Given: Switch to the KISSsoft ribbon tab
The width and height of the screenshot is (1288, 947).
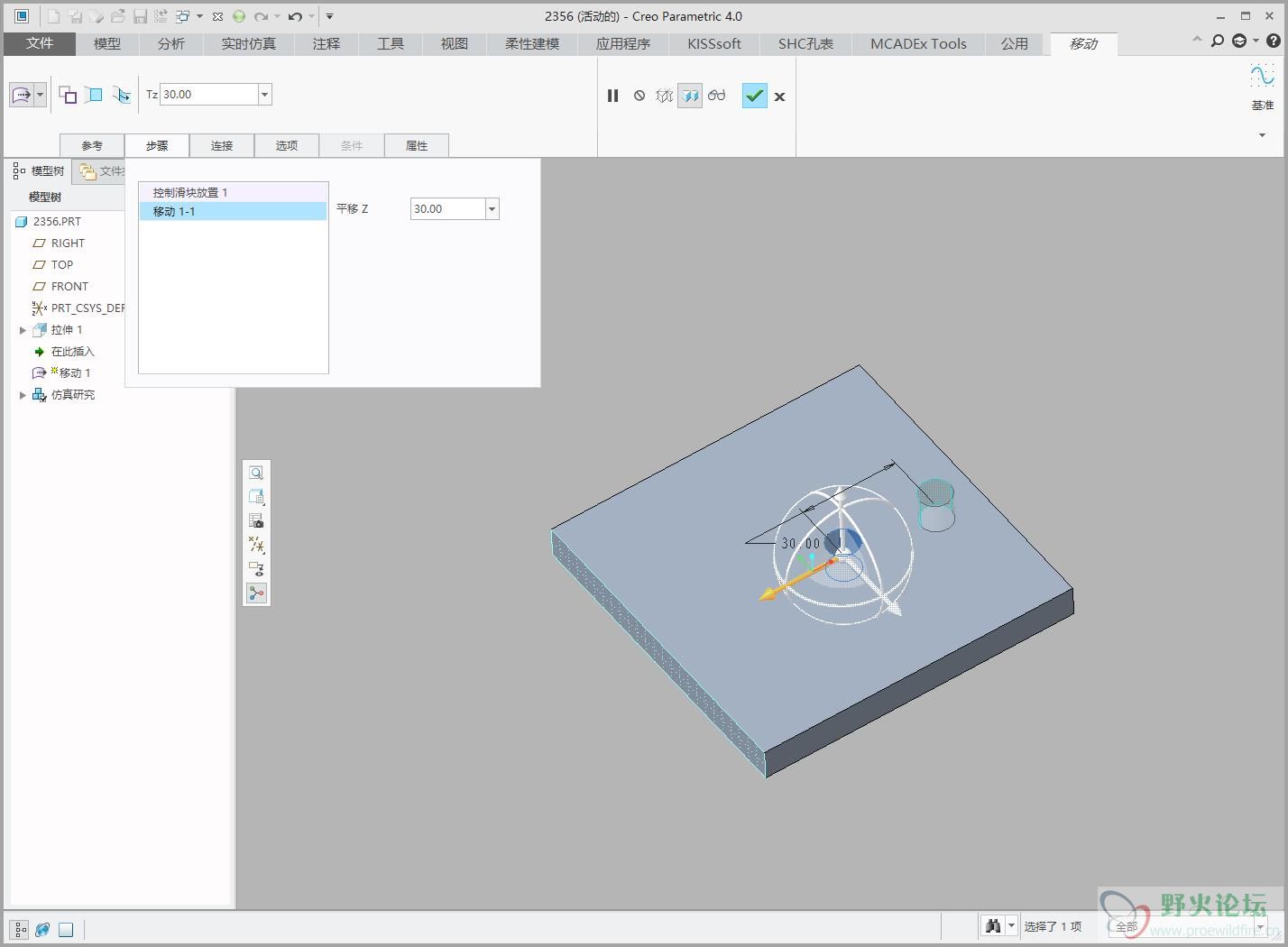Looking at the screenshot, I should pyautogui.click(x=714, y=44).
